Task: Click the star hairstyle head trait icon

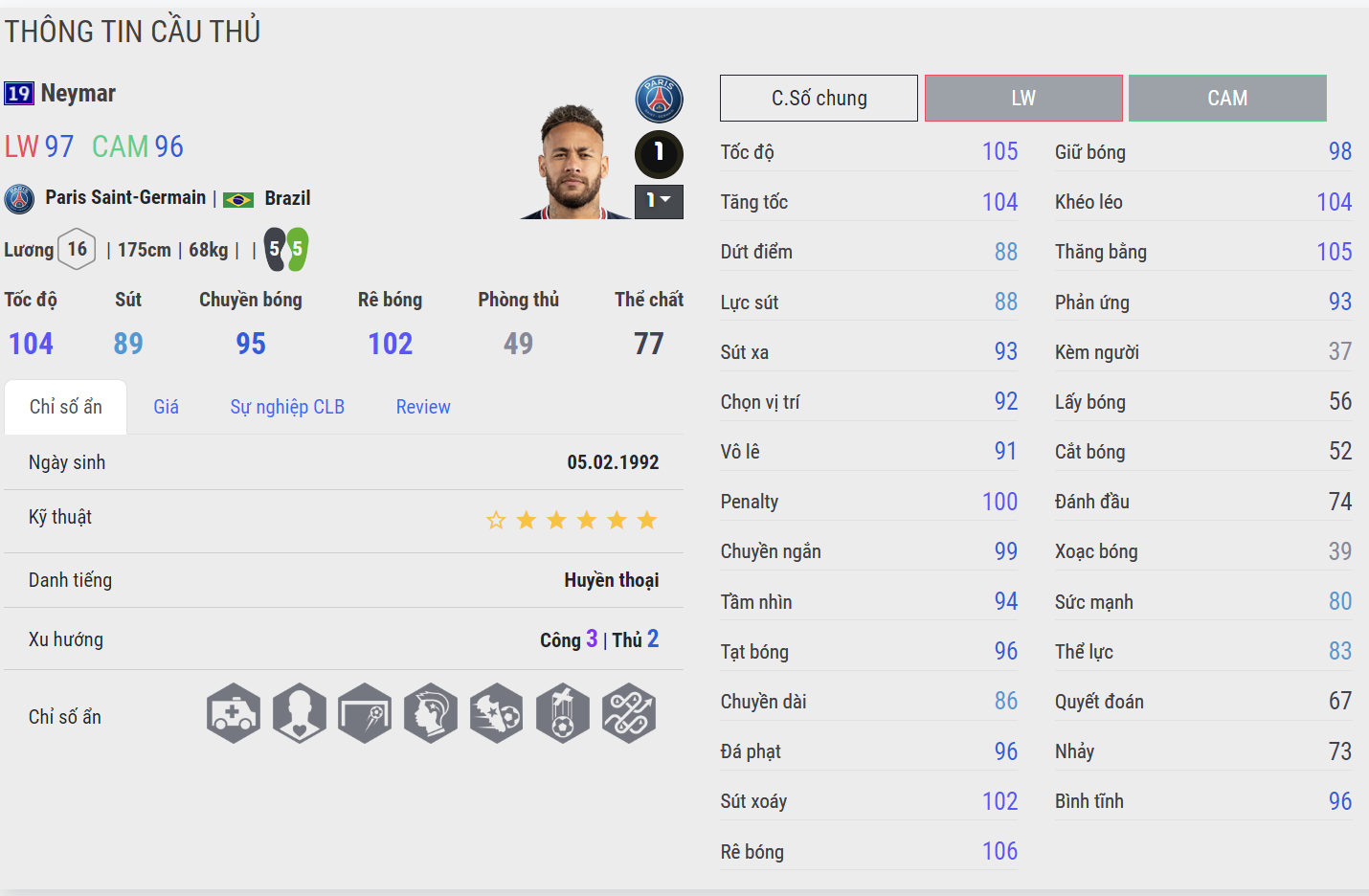Action: click(431, 713)
